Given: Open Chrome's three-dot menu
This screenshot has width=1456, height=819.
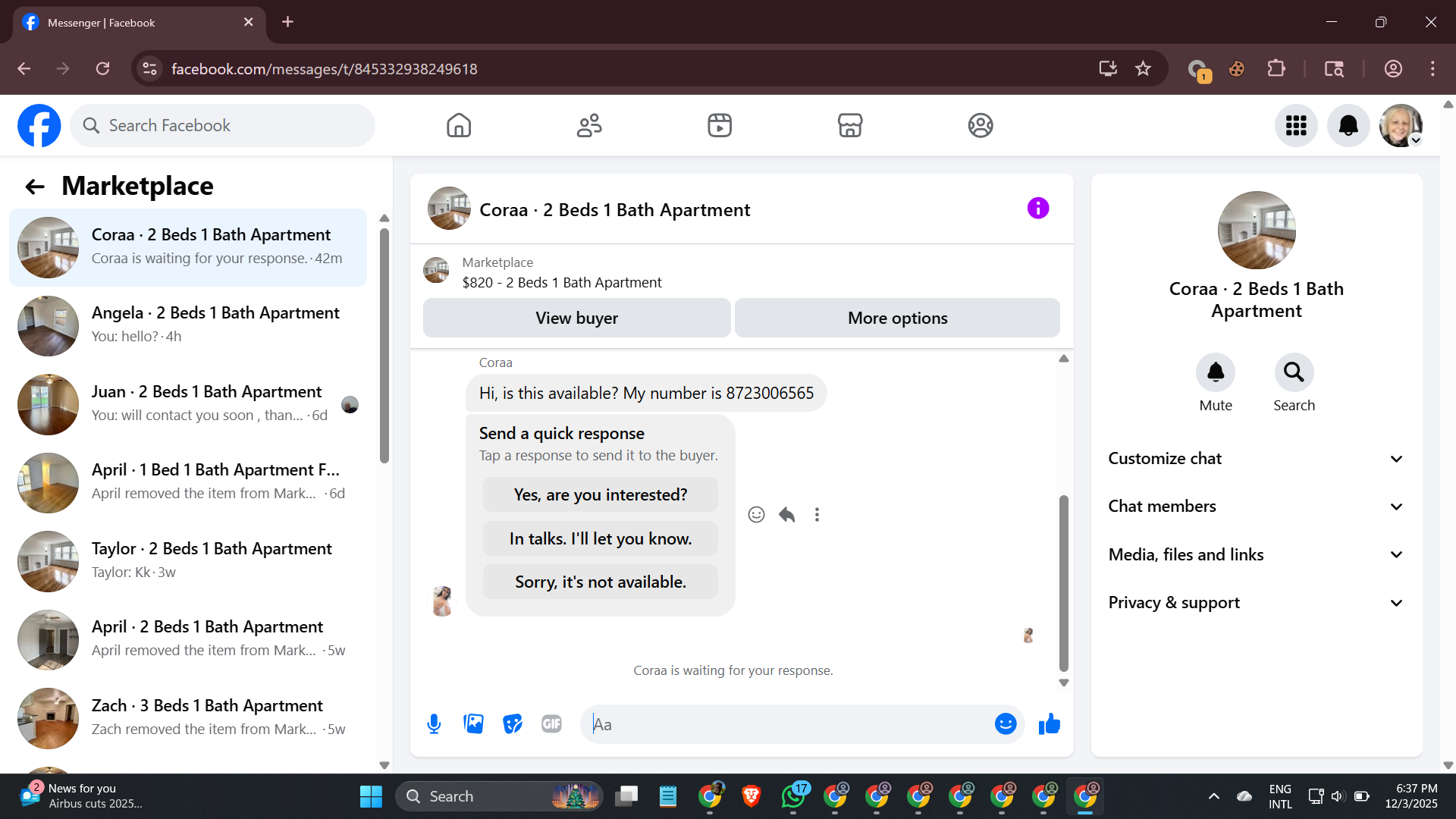Looking at the screenshot, I should tap(1432, 69).
